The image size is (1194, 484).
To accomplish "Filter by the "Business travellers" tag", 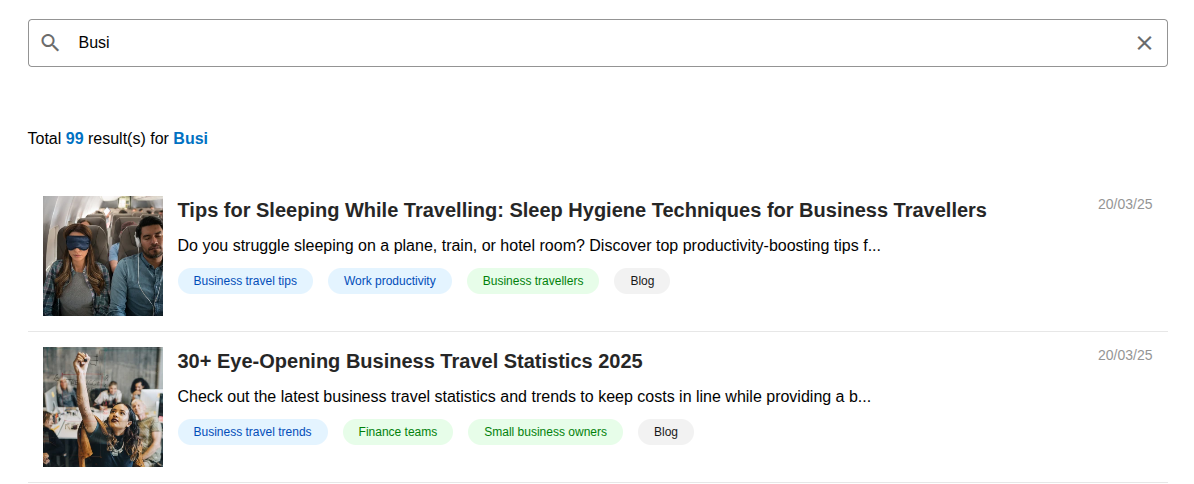I will coord(533,281).
